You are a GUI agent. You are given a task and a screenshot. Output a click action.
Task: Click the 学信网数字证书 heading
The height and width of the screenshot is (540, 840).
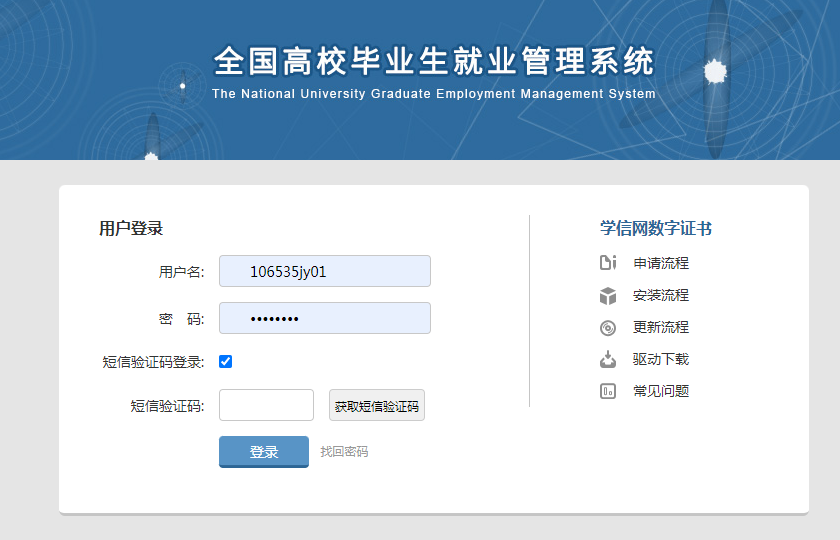point(655,229)
